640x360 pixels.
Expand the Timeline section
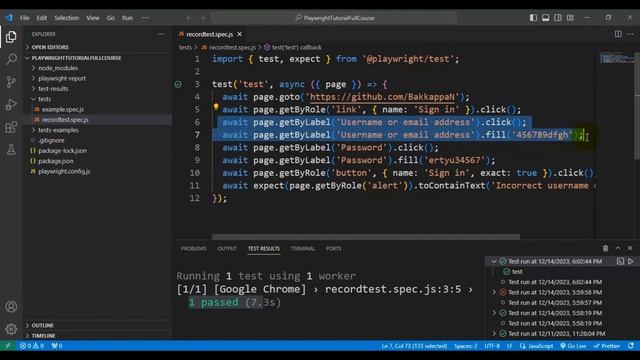pyautogui.click(x=97, y=336)
